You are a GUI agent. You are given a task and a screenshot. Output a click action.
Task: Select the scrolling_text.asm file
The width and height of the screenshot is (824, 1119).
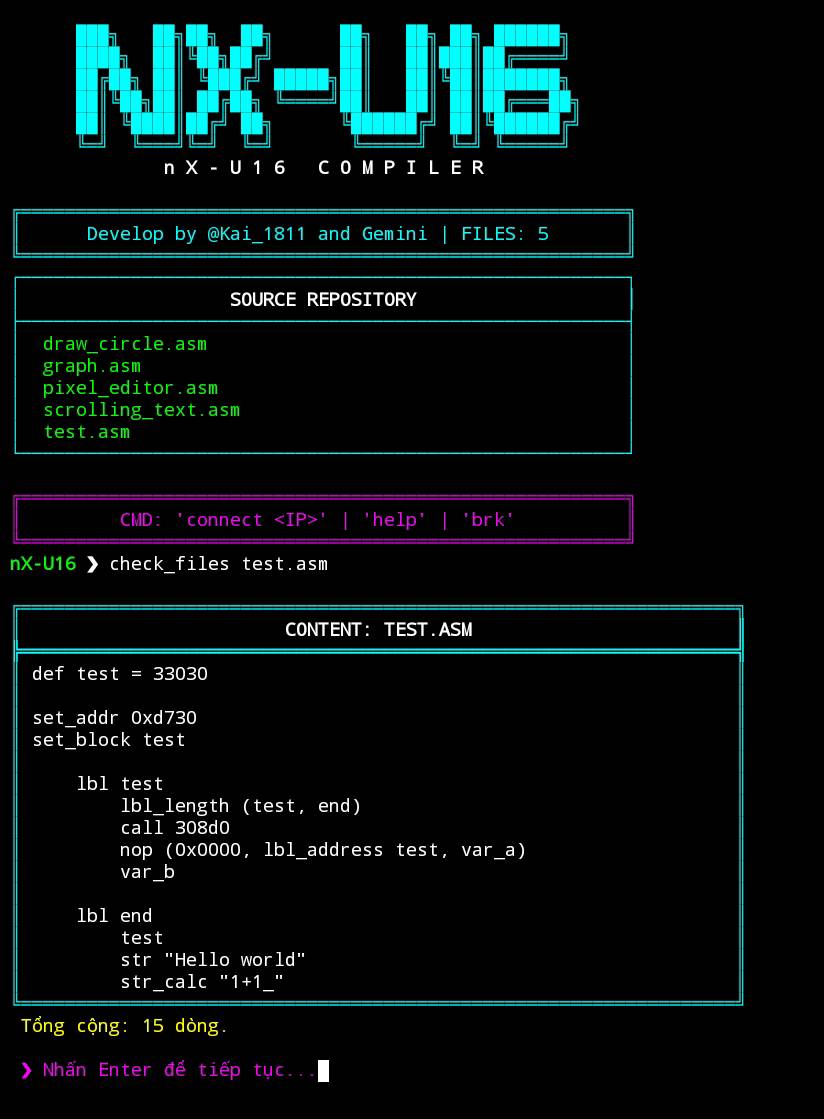coord(141,410)
